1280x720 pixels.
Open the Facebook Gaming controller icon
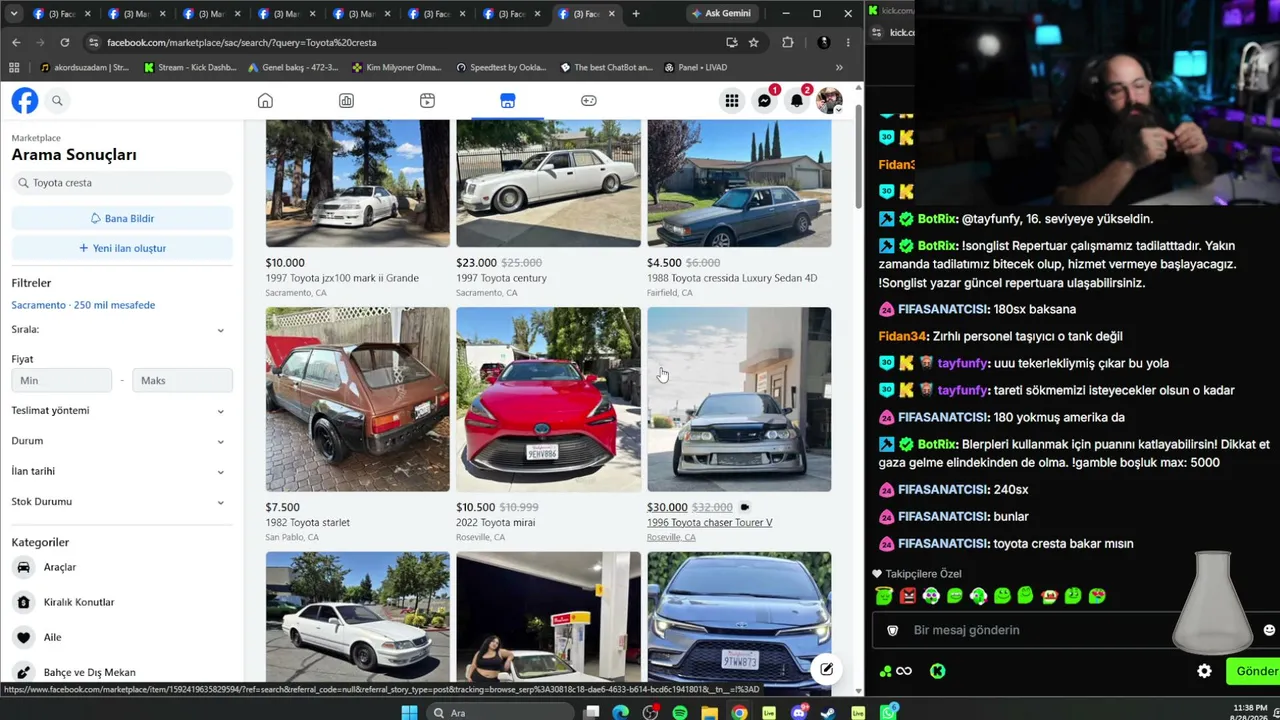pos(588,100)
